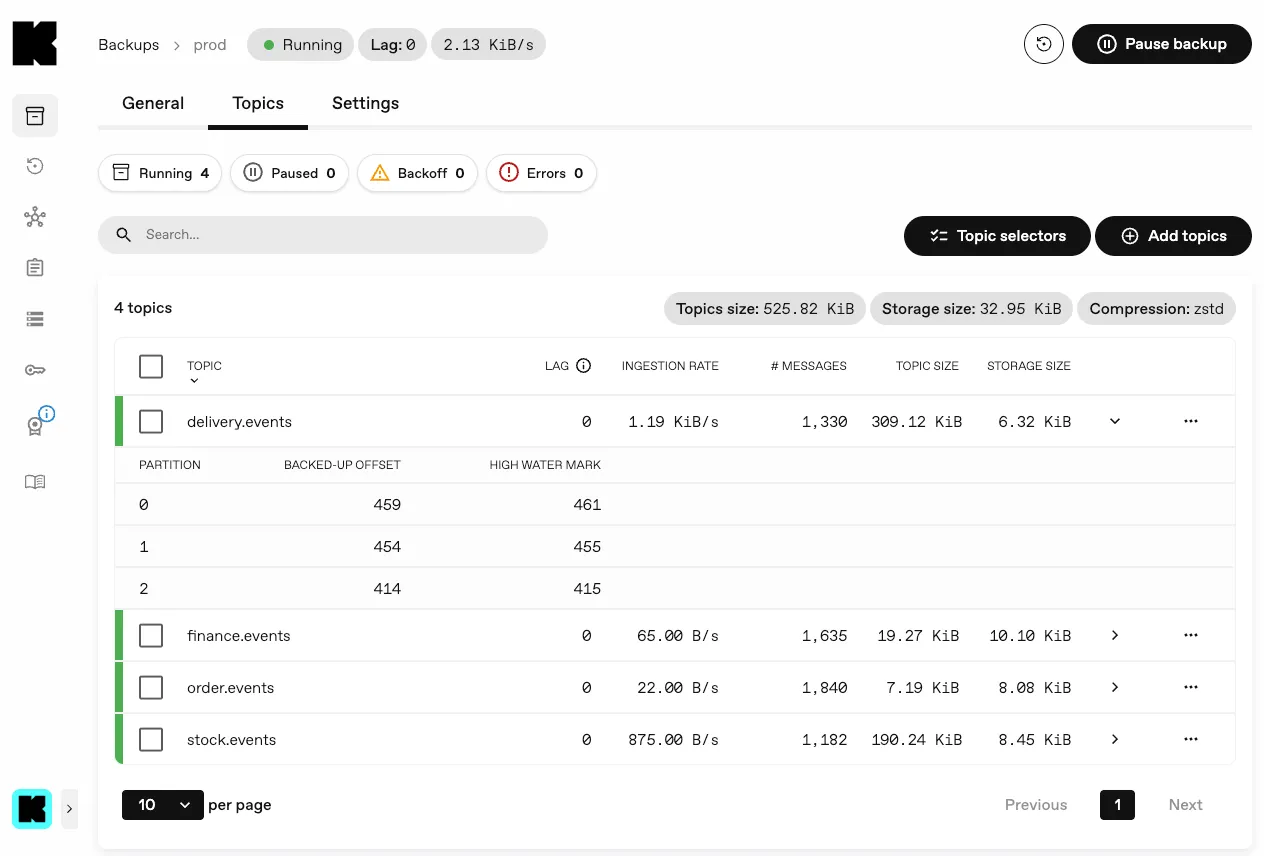Click the black K logo at top left
The height and width of the screenshot is (856, 1264).
tap(35, 44)
